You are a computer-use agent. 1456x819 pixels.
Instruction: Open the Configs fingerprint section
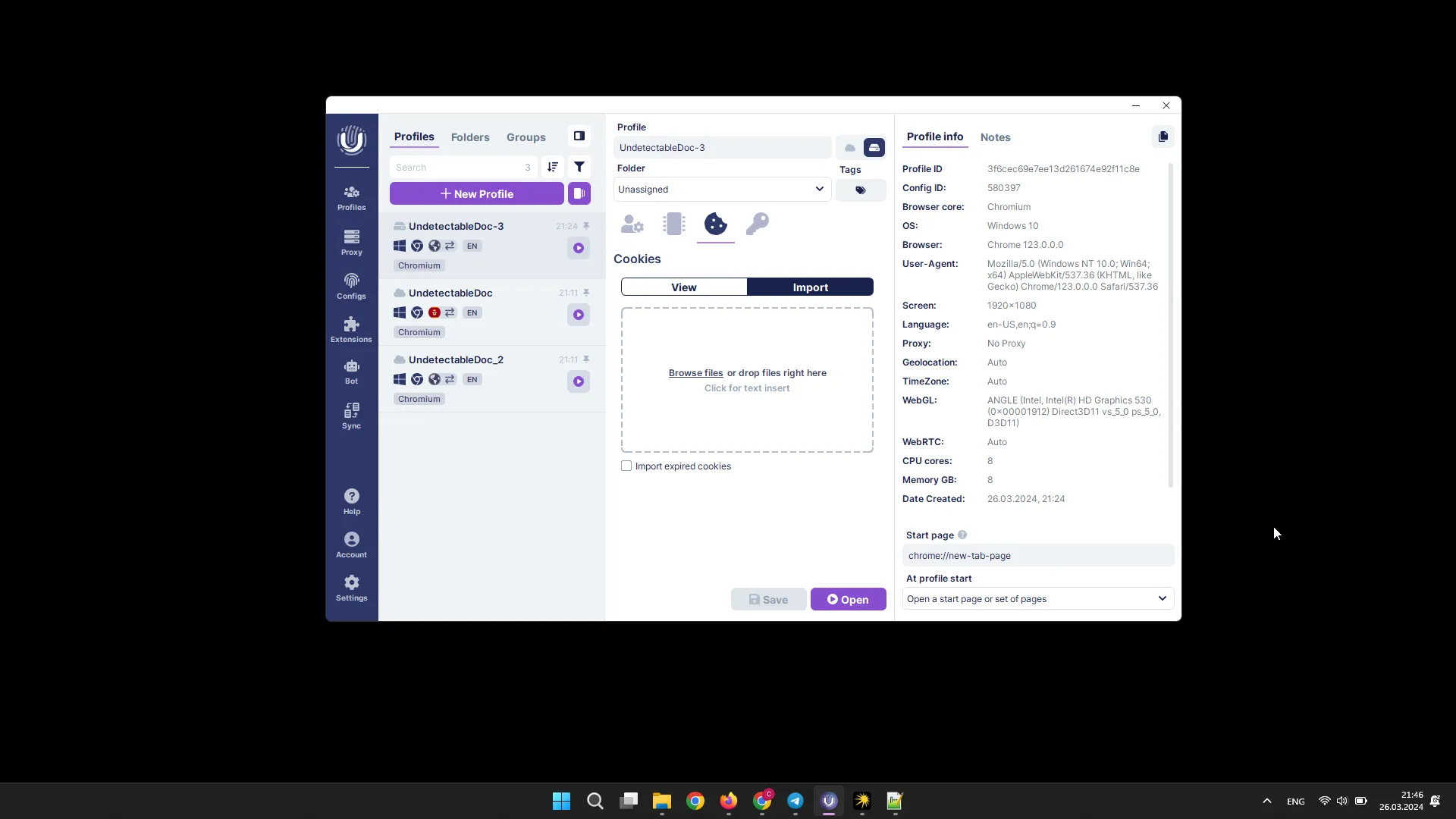(351, 287)
